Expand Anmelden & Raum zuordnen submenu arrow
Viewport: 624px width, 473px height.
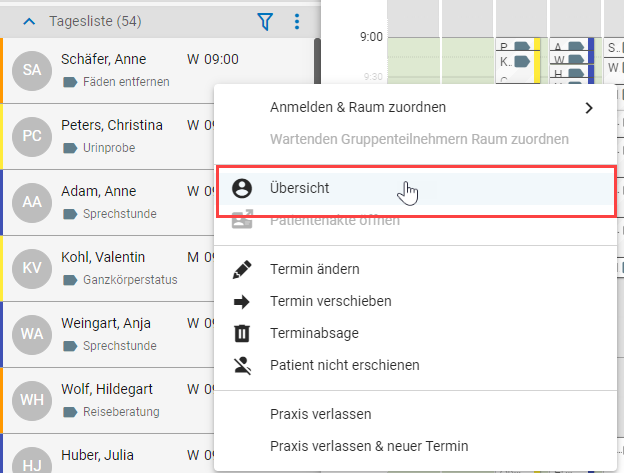589,108
